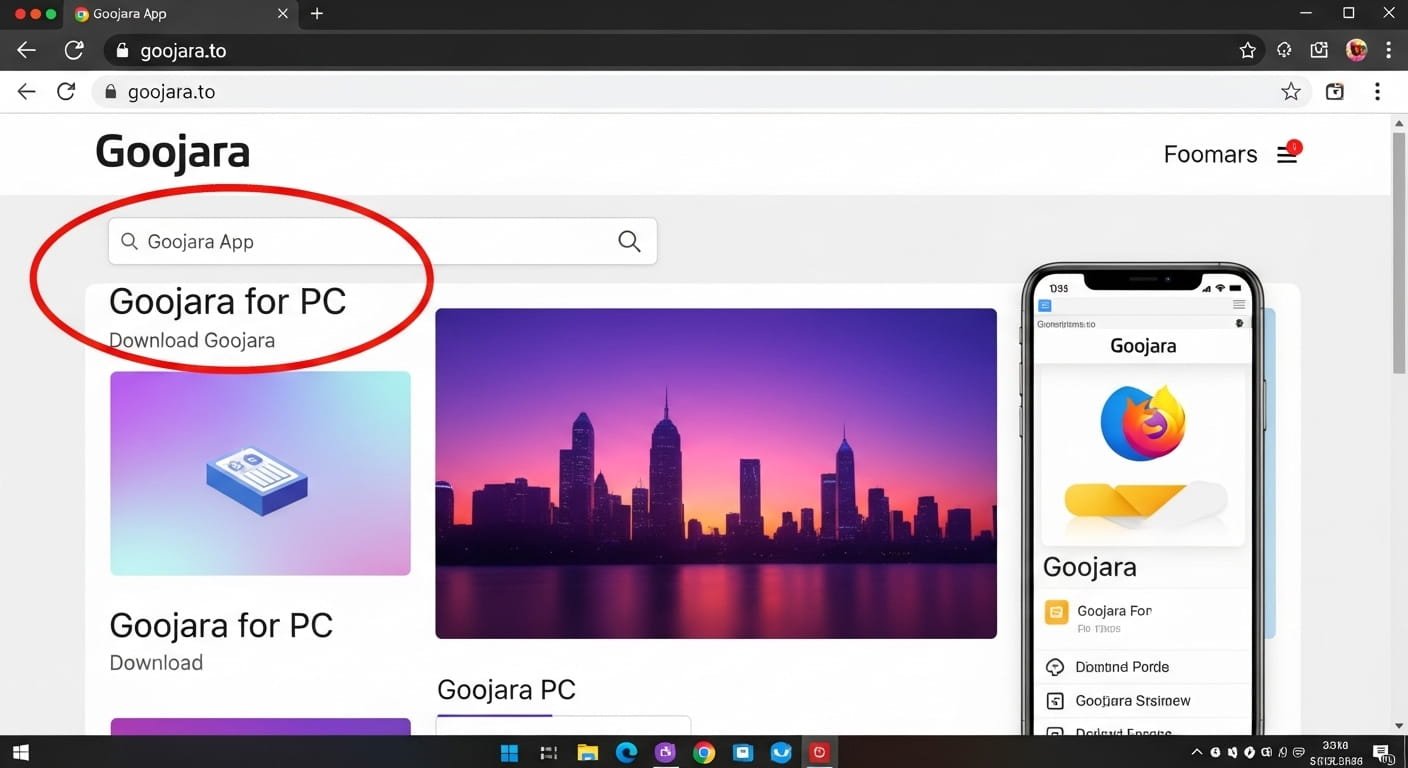This screenshot has width=1408, height=768.
Task: Open the hamburger menu beside Foomars
Action: (1287, 155)
